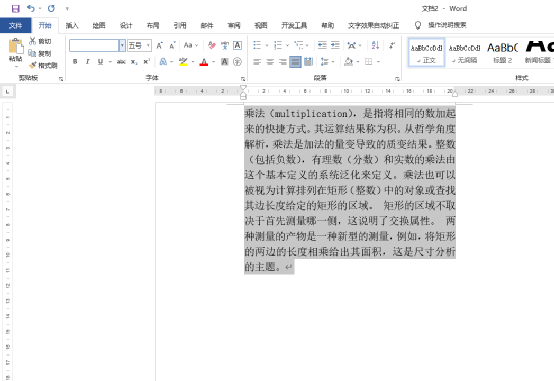
Task: Clear all formatting with eraser icon
Action: [212, 46]
